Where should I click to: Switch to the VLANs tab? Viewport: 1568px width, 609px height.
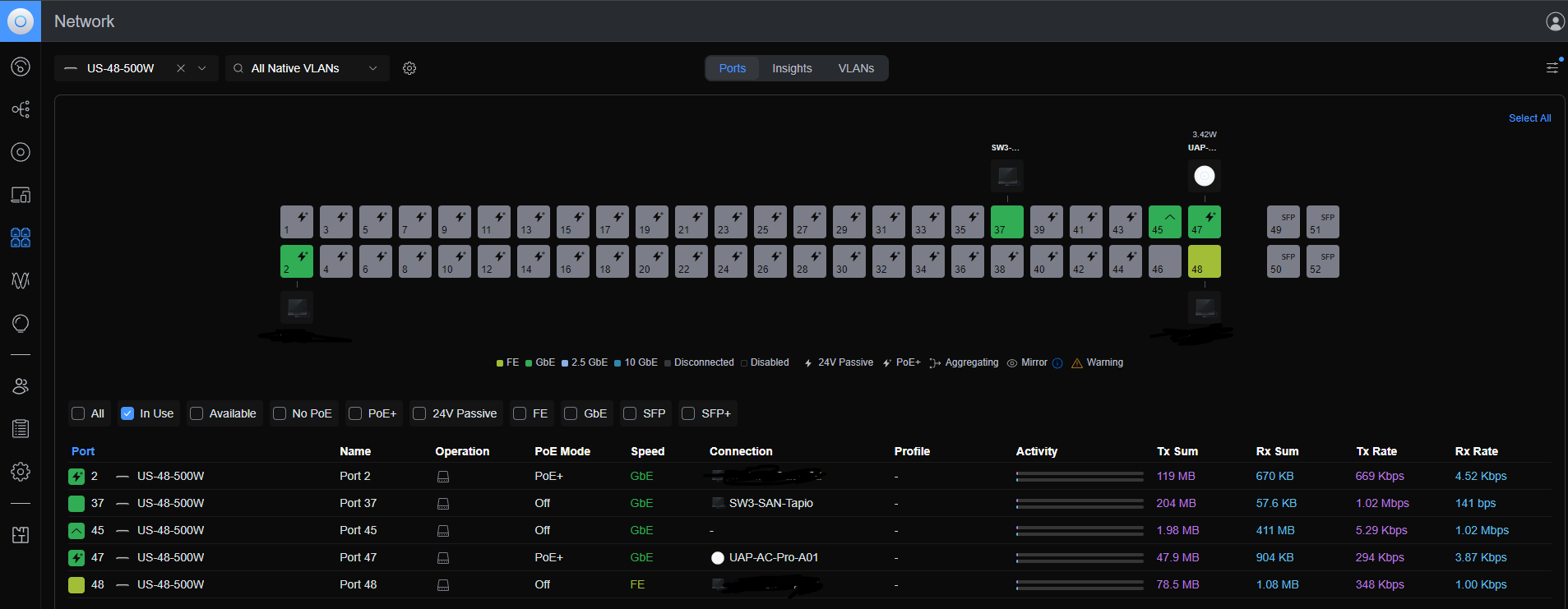point(855,68)
